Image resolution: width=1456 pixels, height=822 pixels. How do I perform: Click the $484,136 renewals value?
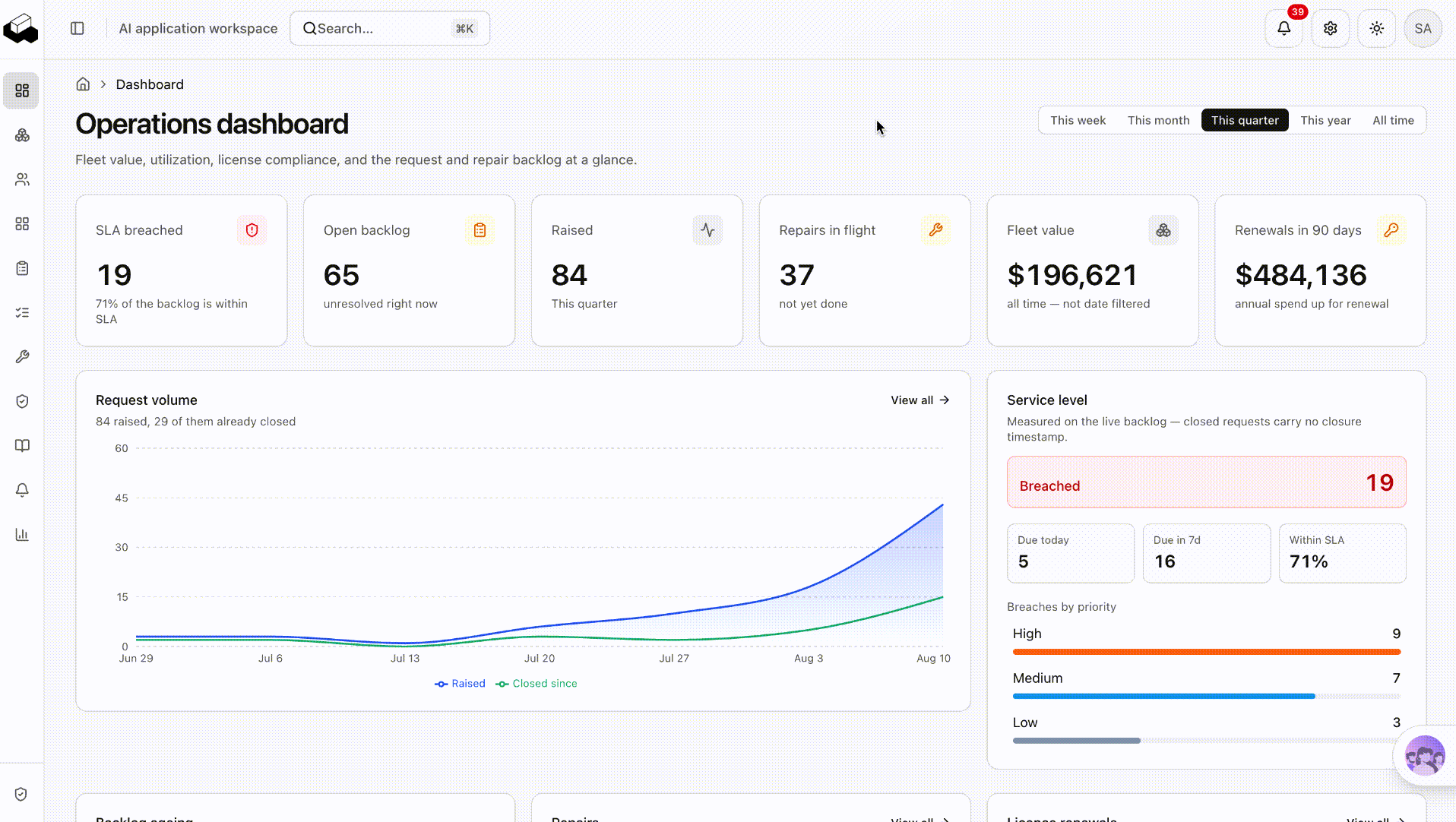pos(1301,275)
